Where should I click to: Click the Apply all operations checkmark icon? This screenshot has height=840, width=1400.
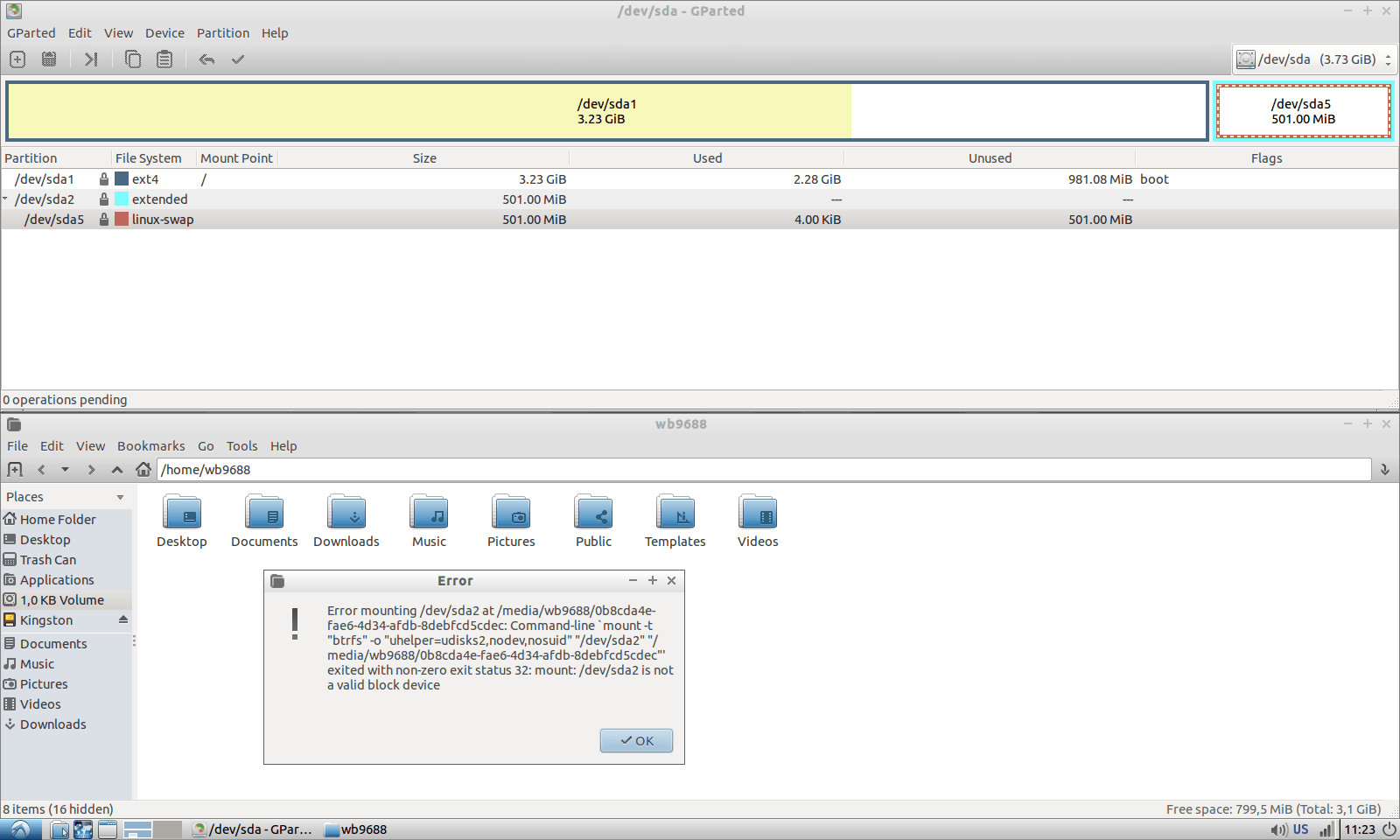[x=238, y=59]
